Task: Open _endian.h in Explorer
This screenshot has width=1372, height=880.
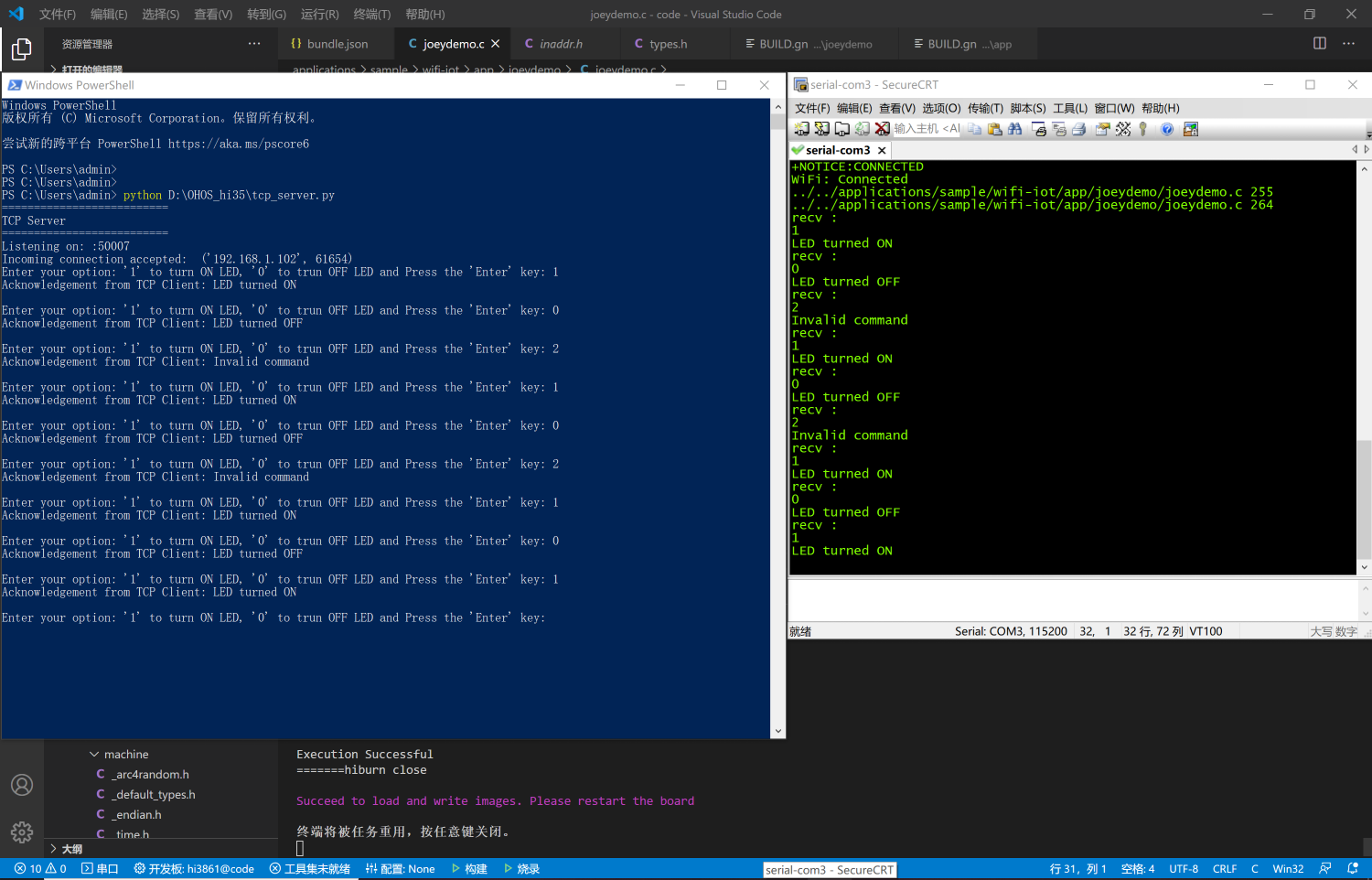Action: point(138,814)
